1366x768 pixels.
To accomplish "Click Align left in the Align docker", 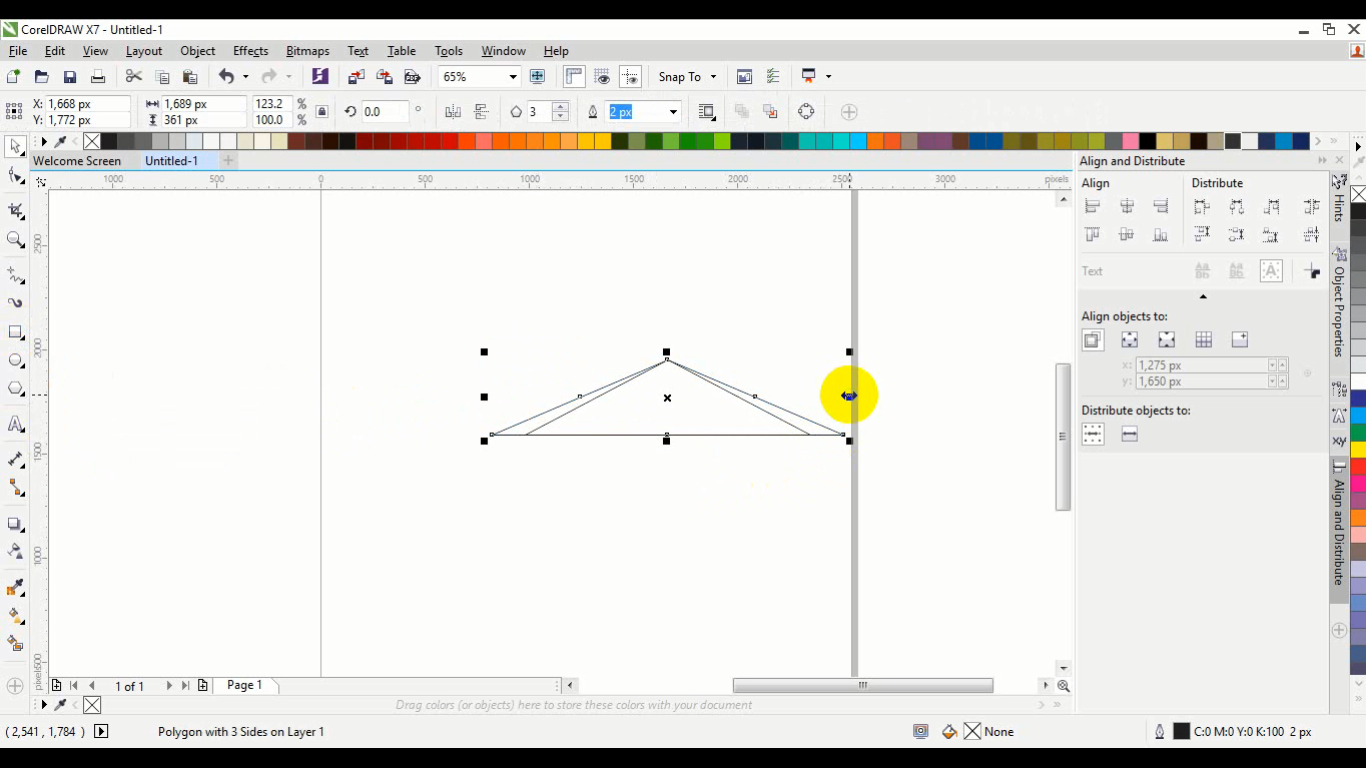I will pos(1093,207).
